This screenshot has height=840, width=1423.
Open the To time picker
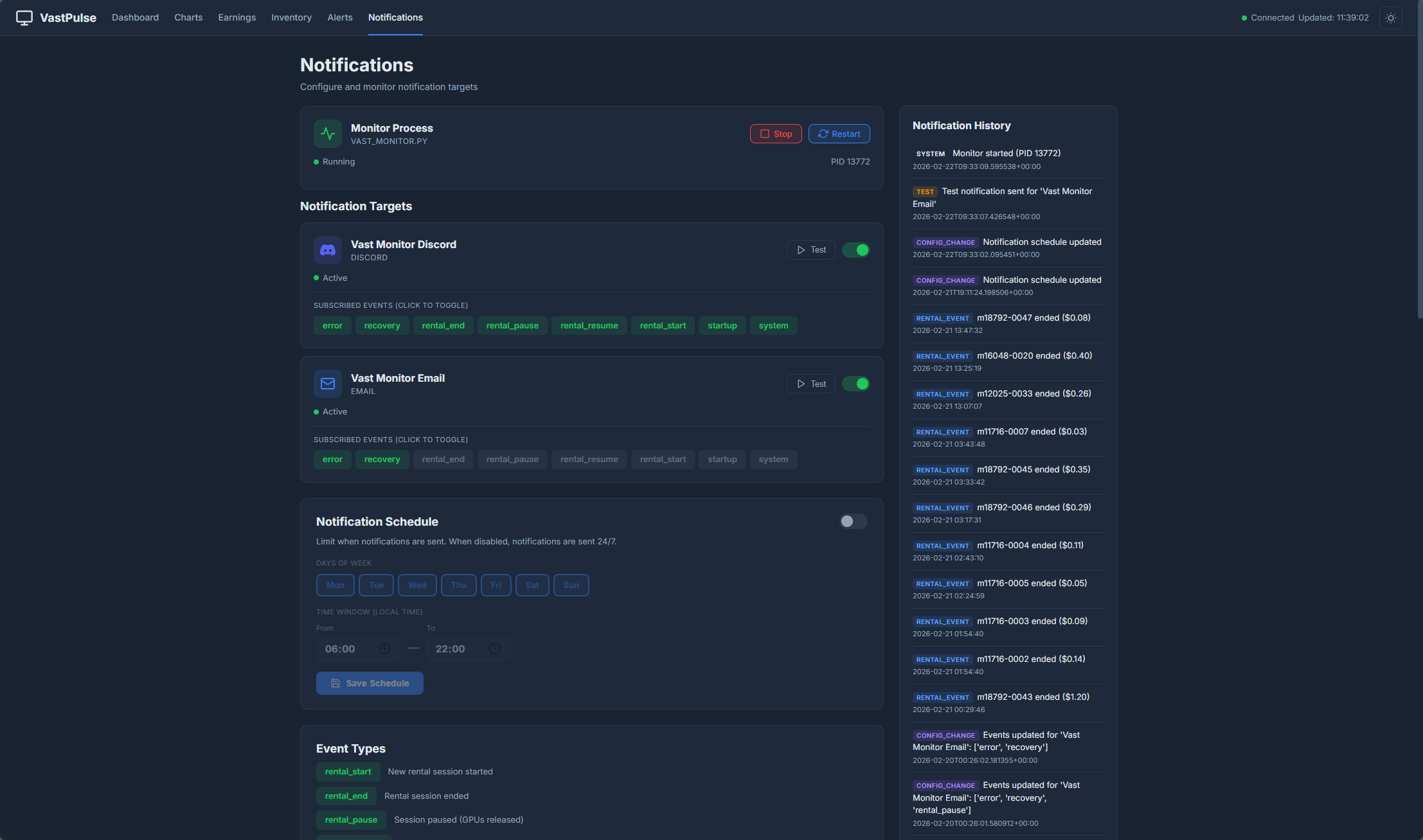point(495,648)
